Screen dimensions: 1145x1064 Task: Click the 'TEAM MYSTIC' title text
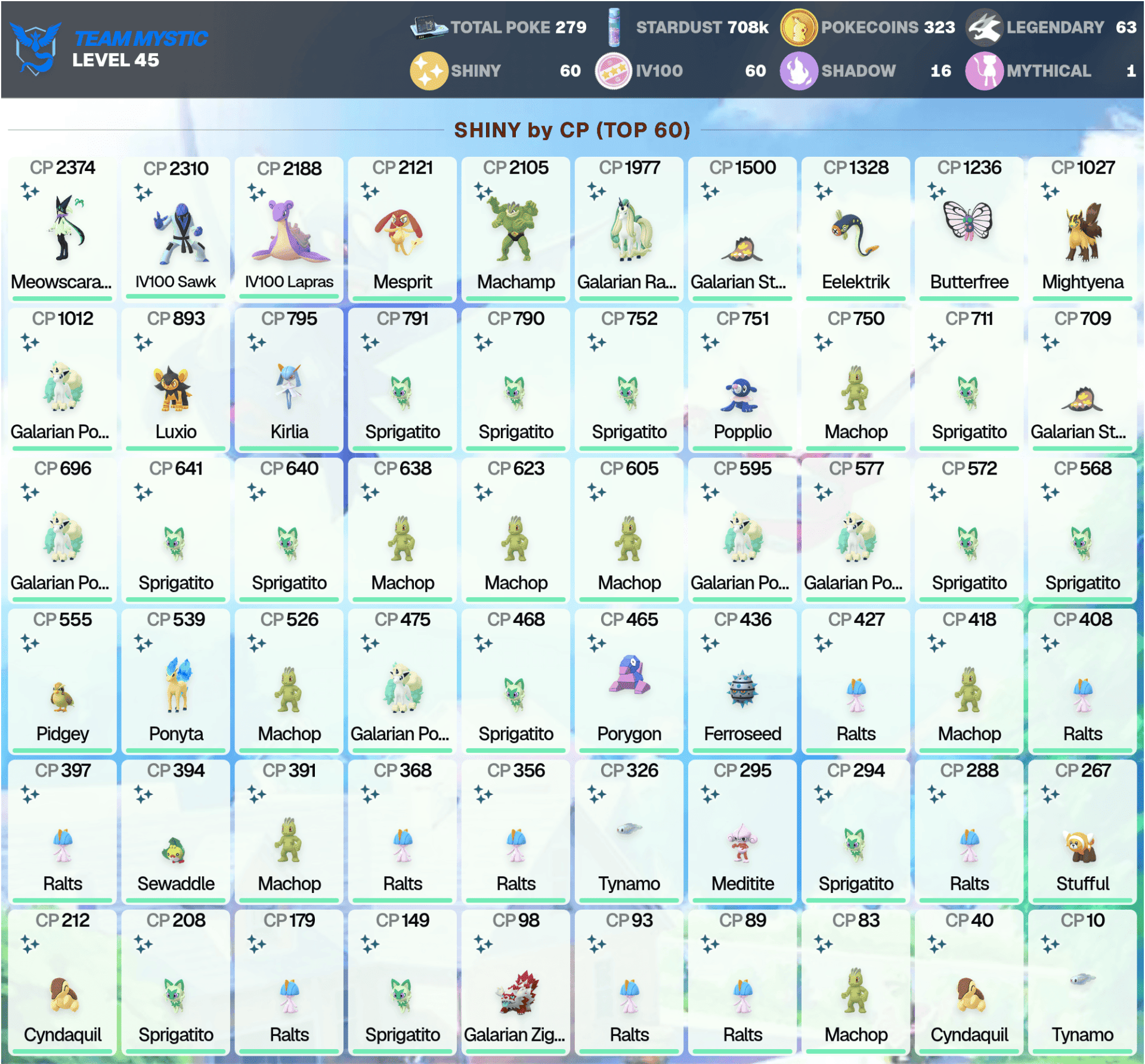tap(141, 38)
